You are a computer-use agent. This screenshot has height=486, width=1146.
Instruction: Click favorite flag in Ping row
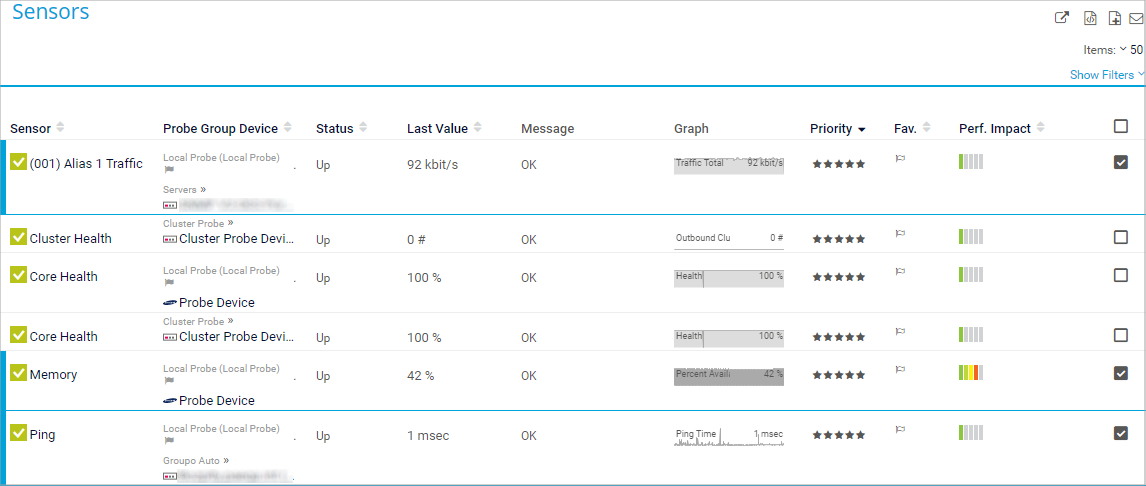[899, 430]
